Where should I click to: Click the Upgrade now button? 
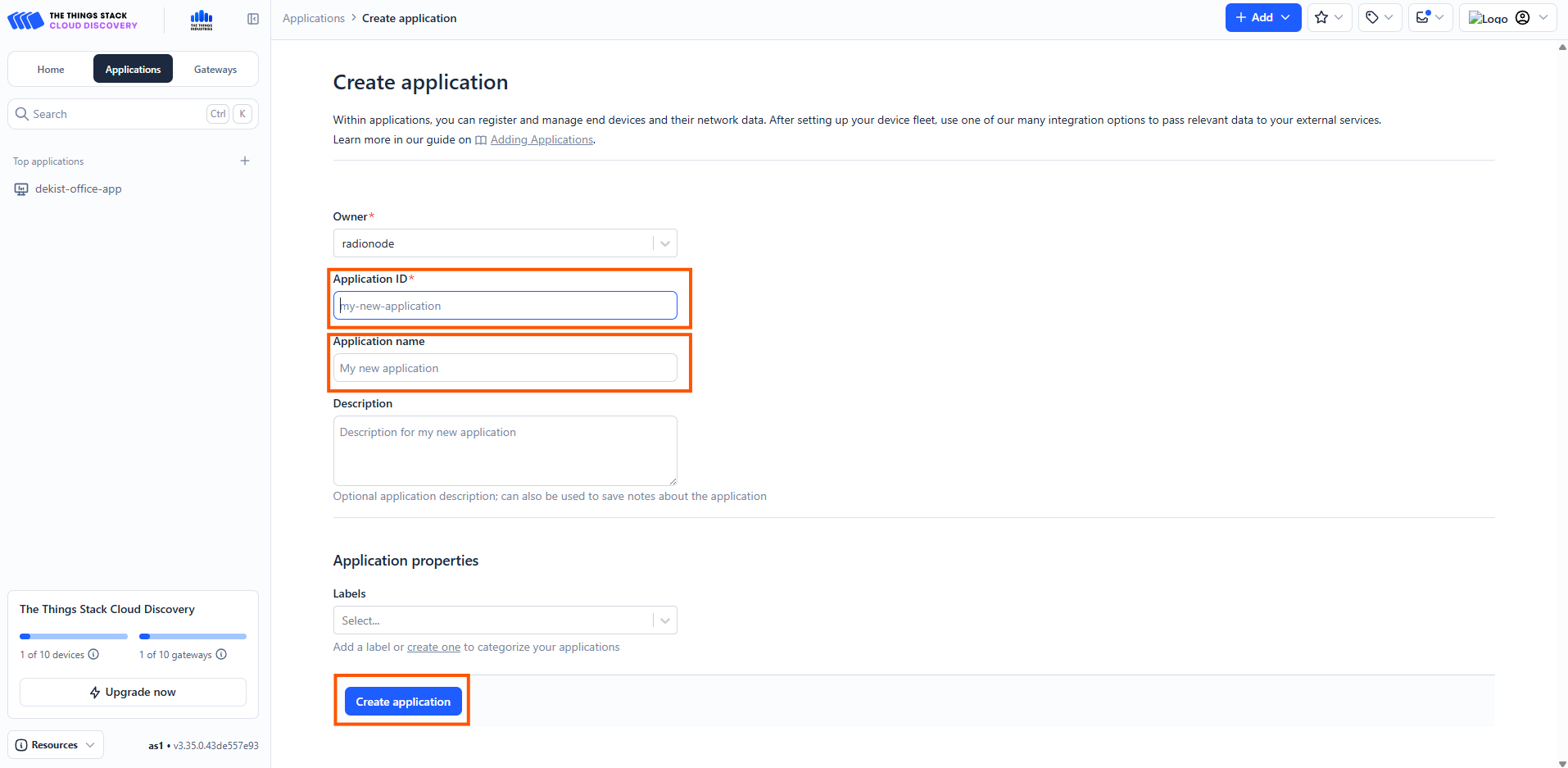[133, 692]
